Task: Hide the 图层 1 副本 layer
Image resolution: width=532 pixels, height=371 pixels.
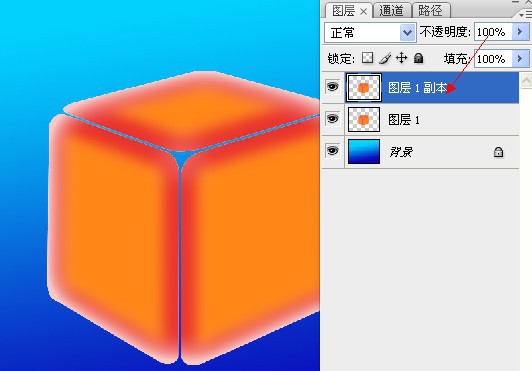Action: (x=332, y=87)
